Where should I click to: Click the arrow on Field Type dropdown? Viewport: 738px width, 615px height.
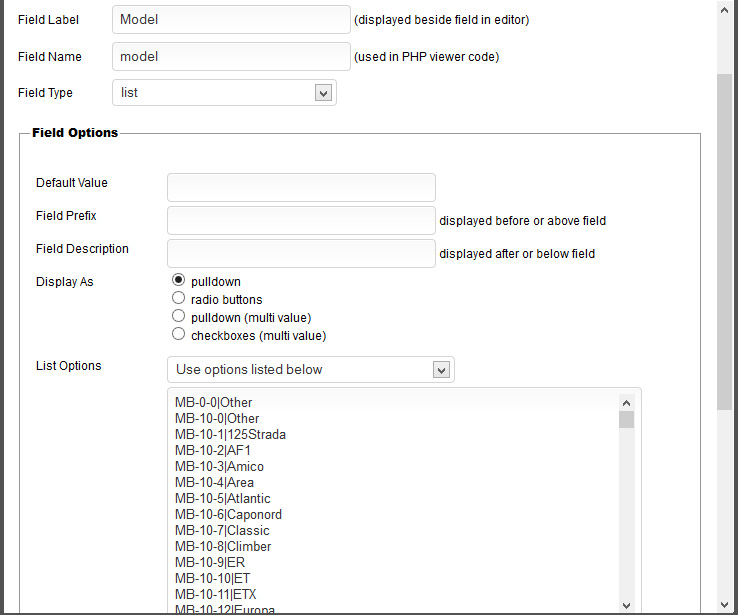point(323,93)
